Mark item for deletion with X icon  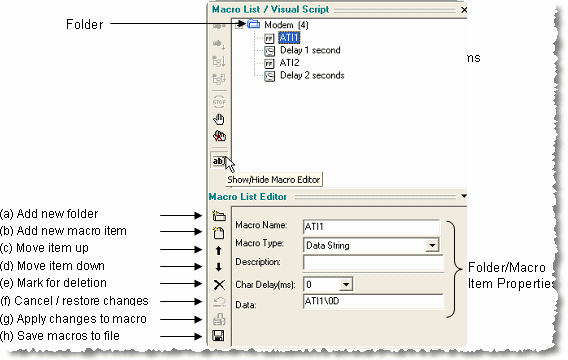tap(219, 285)
